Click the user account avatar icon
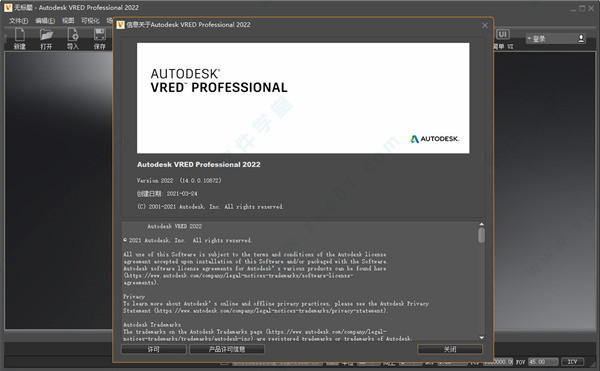Screen dimensions: 600x371 (x=581, y=38)
